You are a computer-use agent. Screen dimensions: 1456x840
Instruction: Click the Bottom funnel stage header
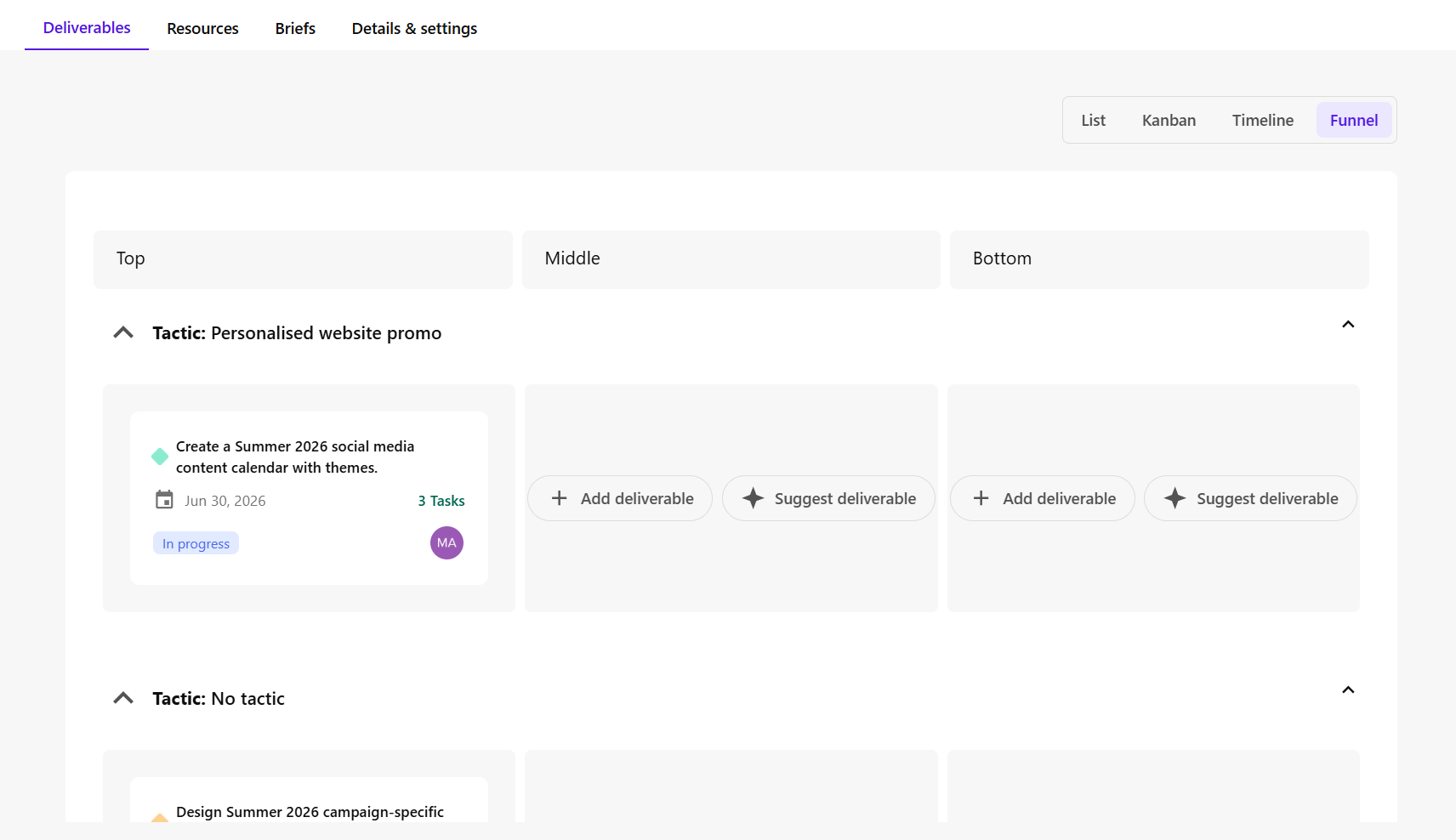(x=1159, y=259)
